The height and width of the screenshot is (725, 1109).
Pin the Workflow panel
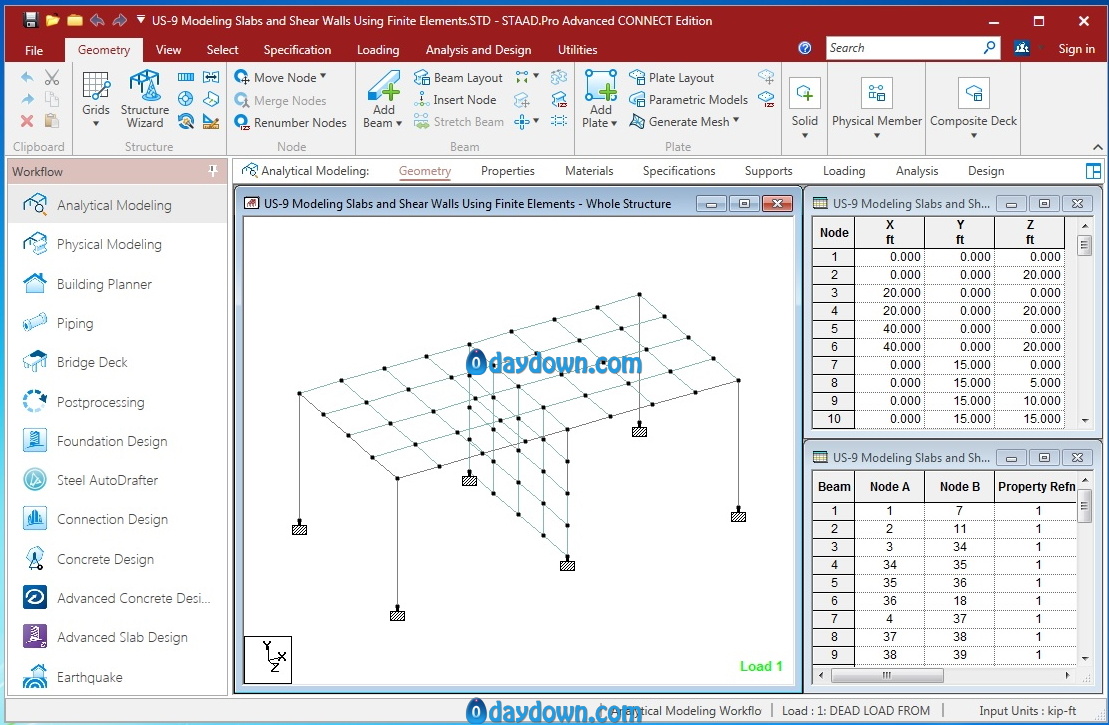213,171
